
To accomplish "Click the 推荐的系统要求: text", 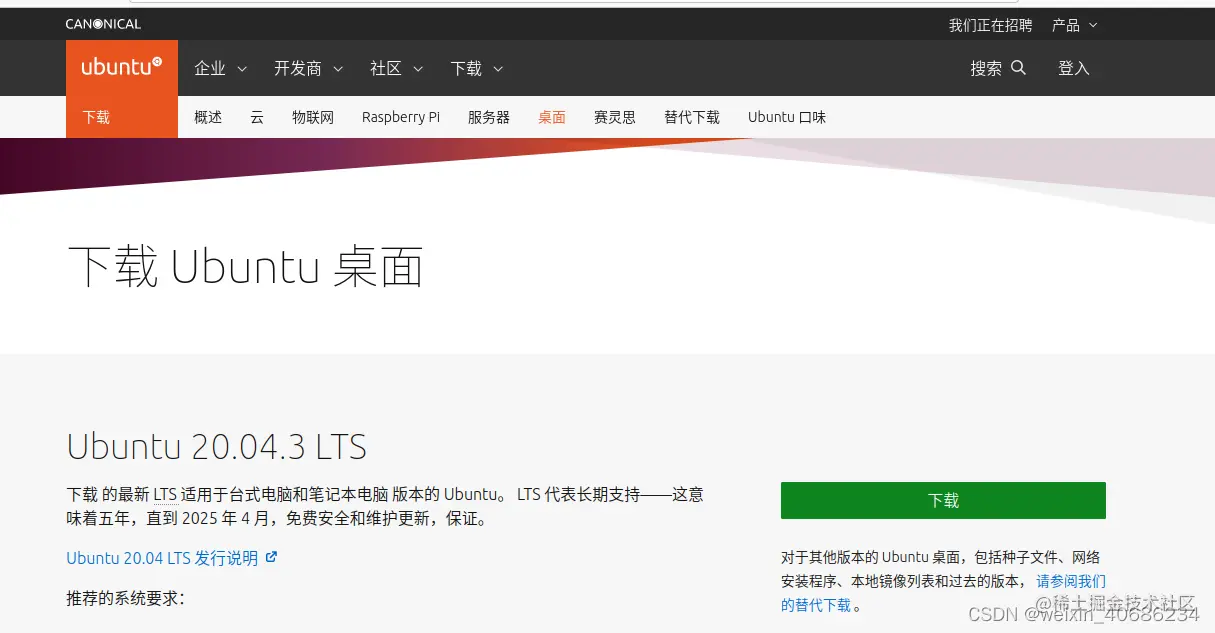I will pyautogui.click(x=126, y=598).
